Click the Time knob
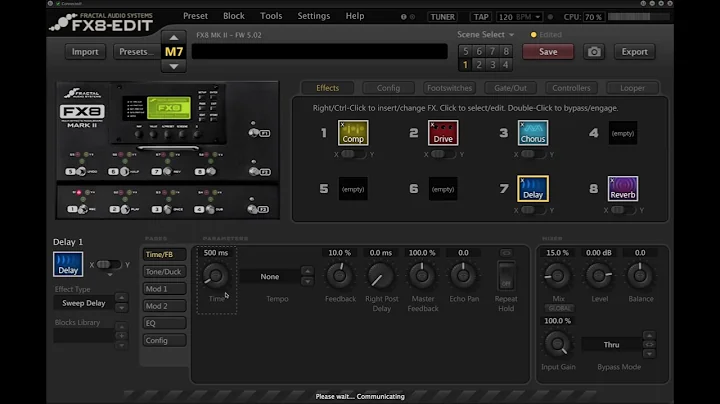 (215, 276)
